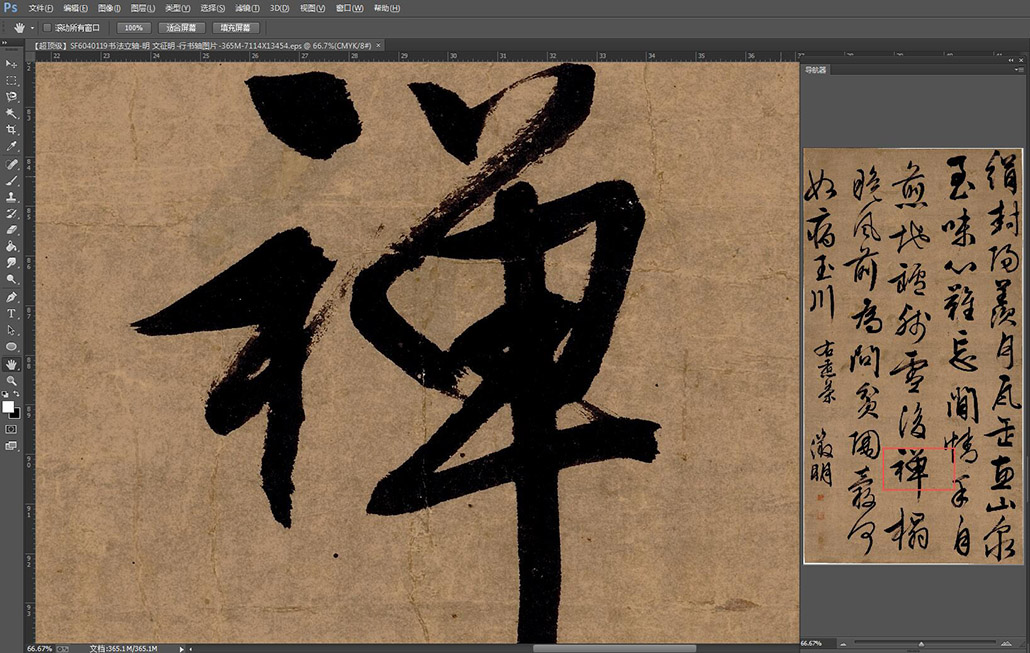This screenshot has height=653, width=1030.
Task: Click the navigator red view box
Action: pyautogui.click(x=918, y=469)
